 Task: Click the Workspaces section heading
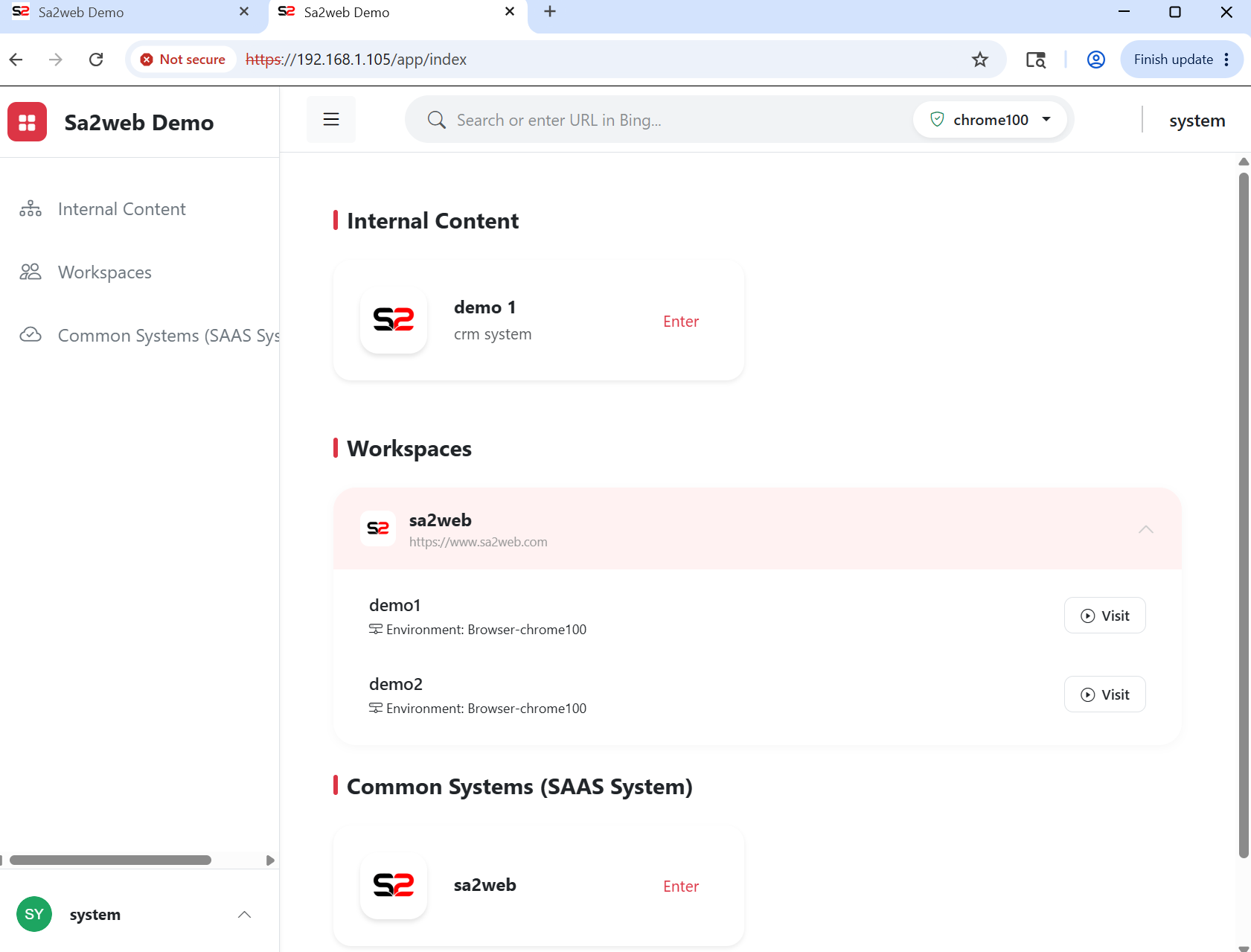point(409,449)
